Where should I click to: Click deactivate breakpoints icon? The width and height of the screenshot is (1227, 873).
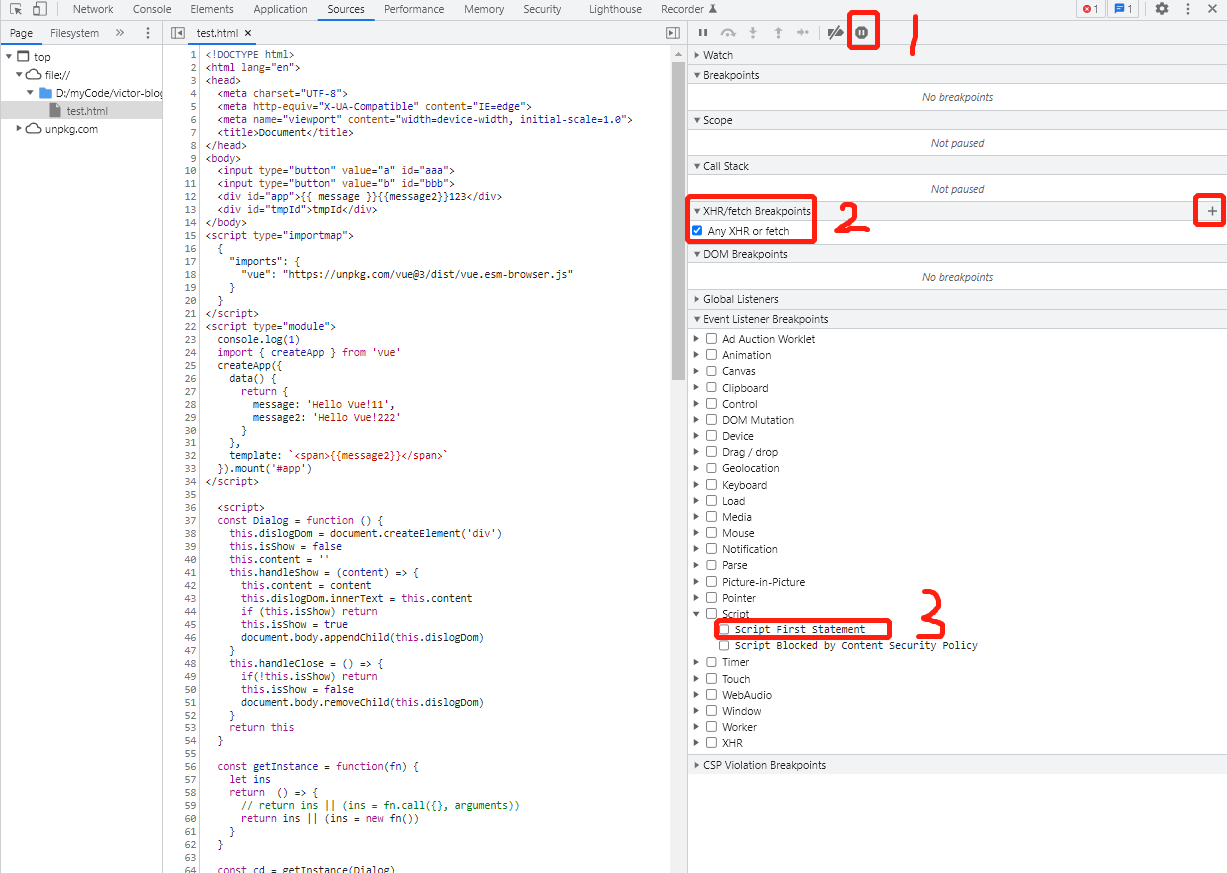coord(836,33)
